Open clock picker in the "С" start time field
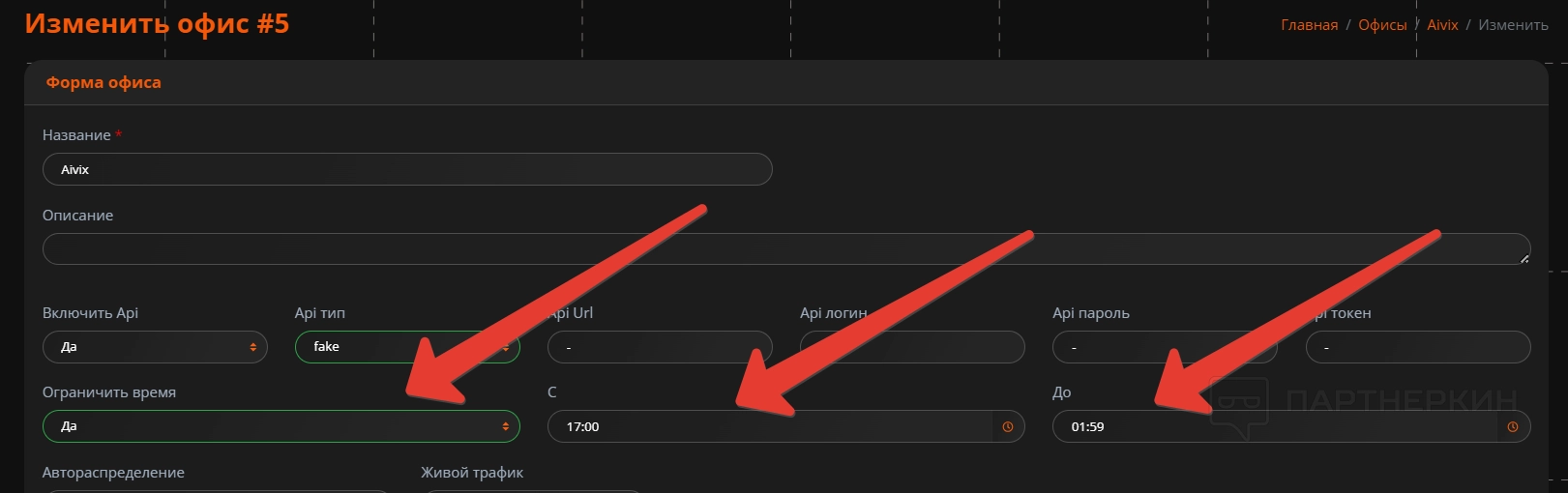This screenshot has height=493, width=1568. pyautogui.click(x=1007, y=426)
